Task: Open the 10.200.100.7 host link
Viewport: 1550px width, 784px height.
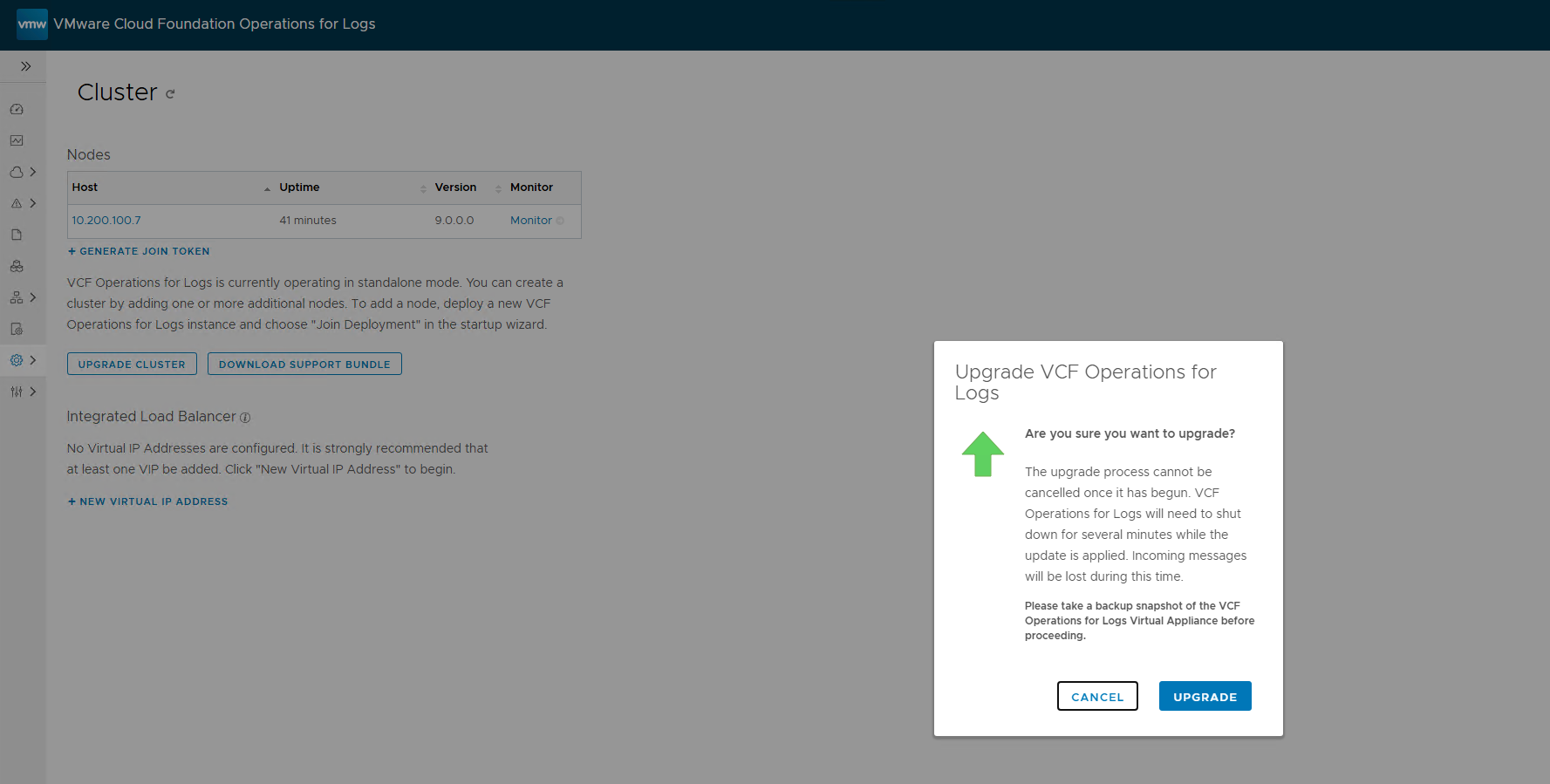Action: (106, 221)
